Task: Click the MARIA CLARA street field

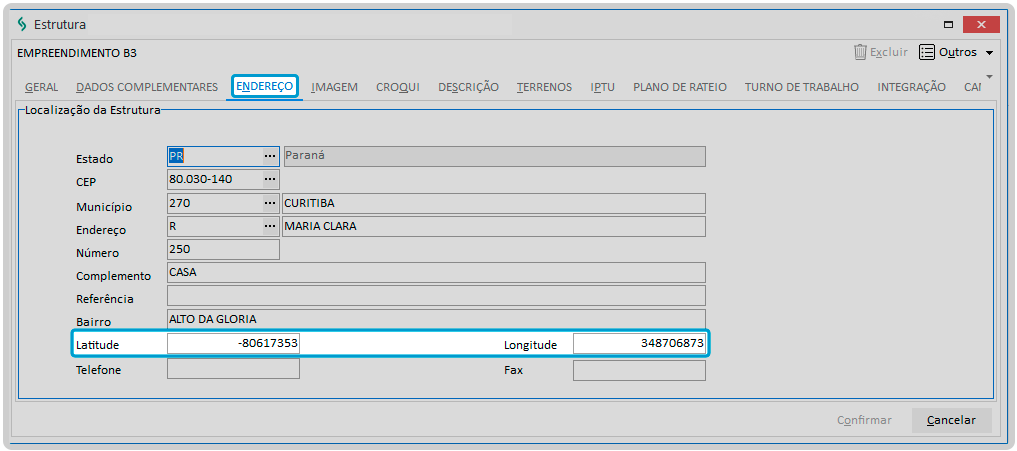Action: pyautogui.click(x=494, y=226)
